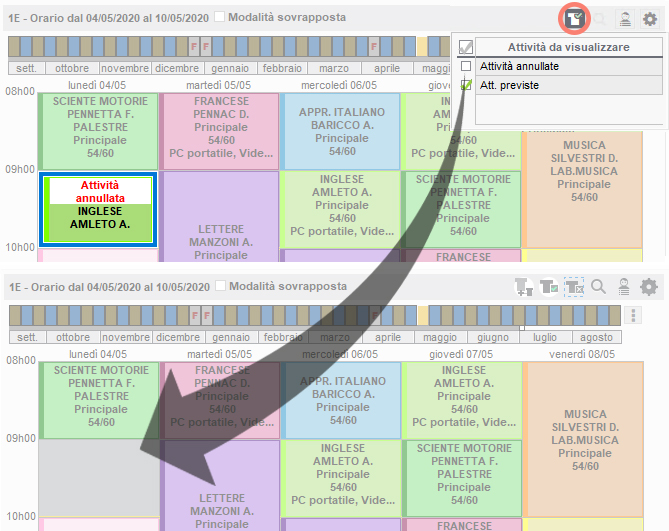Select LETTERE MANZONI A. lesson in top timetable
The height and width of the screenshot is (531, 669).
point(221,217)
